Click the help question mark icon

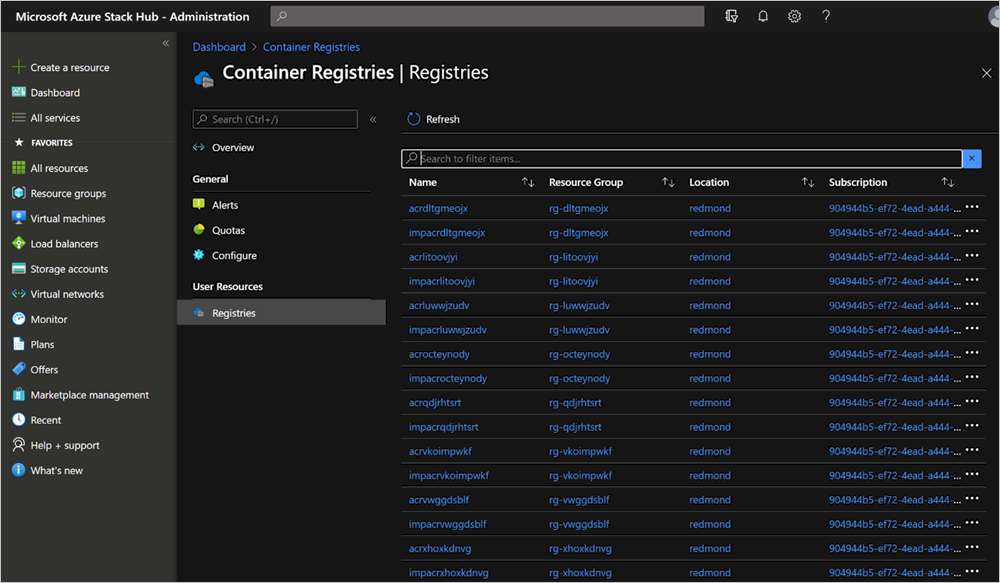point(826,16)
